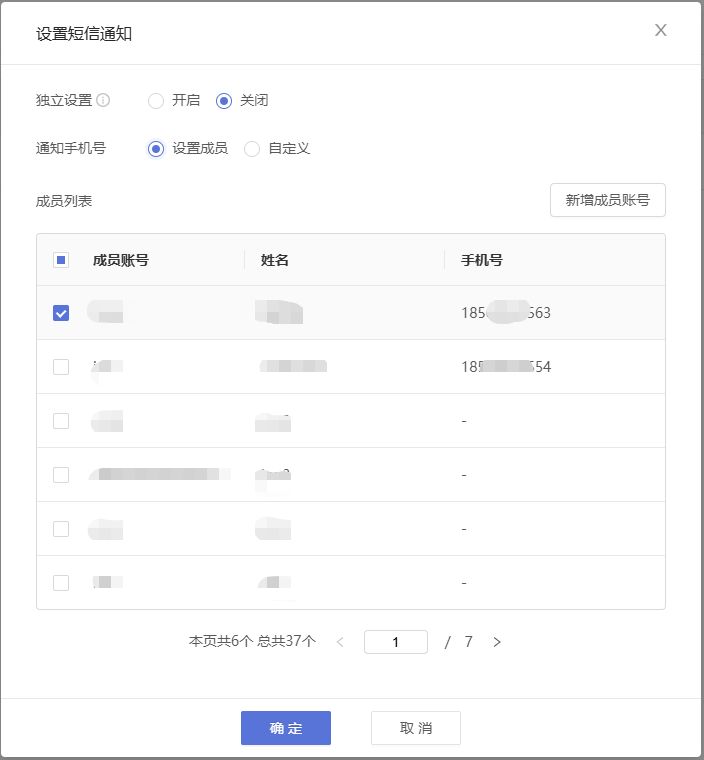The image size is (704, 760).
Task: Select the 开启 radio option
Action: pyautogui.click(x=156, y=101)
